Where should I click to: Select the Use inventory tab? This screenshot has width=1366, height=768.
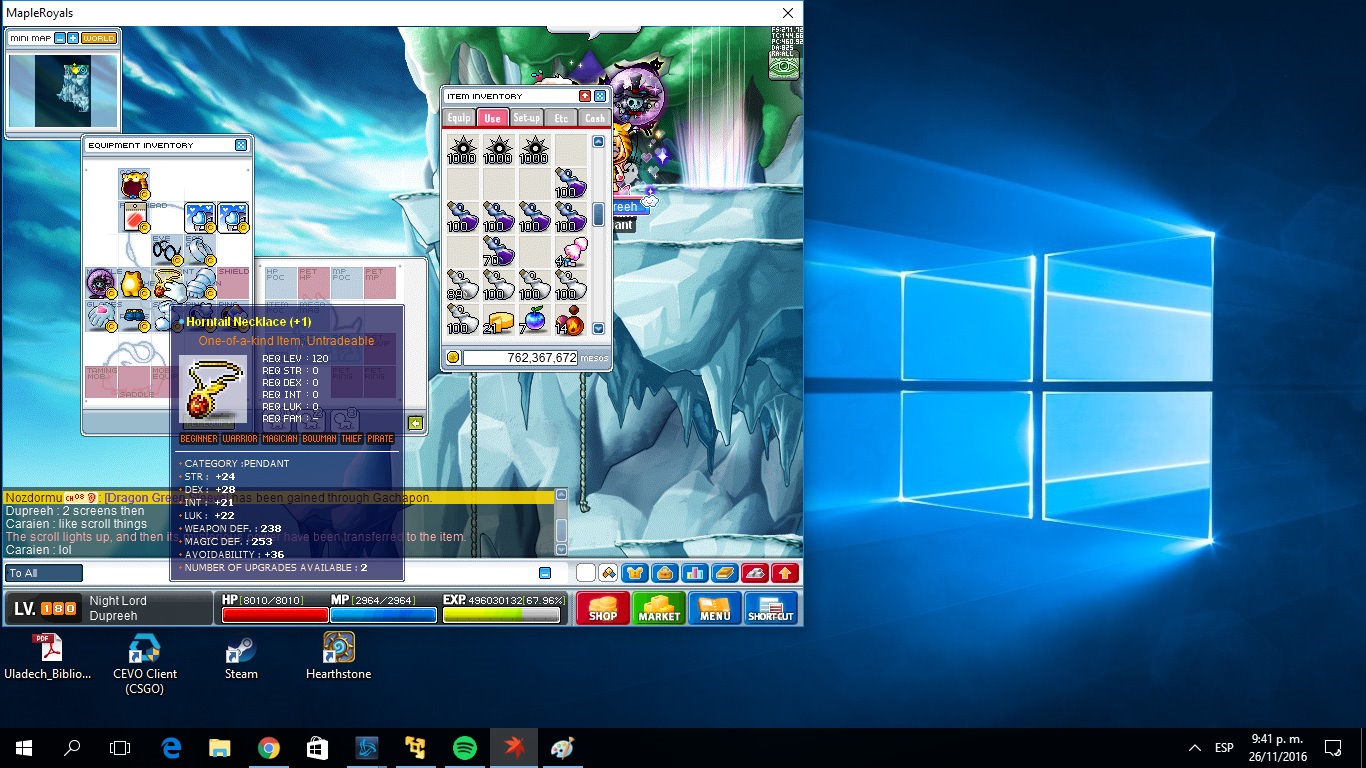(x=492, y=117)
